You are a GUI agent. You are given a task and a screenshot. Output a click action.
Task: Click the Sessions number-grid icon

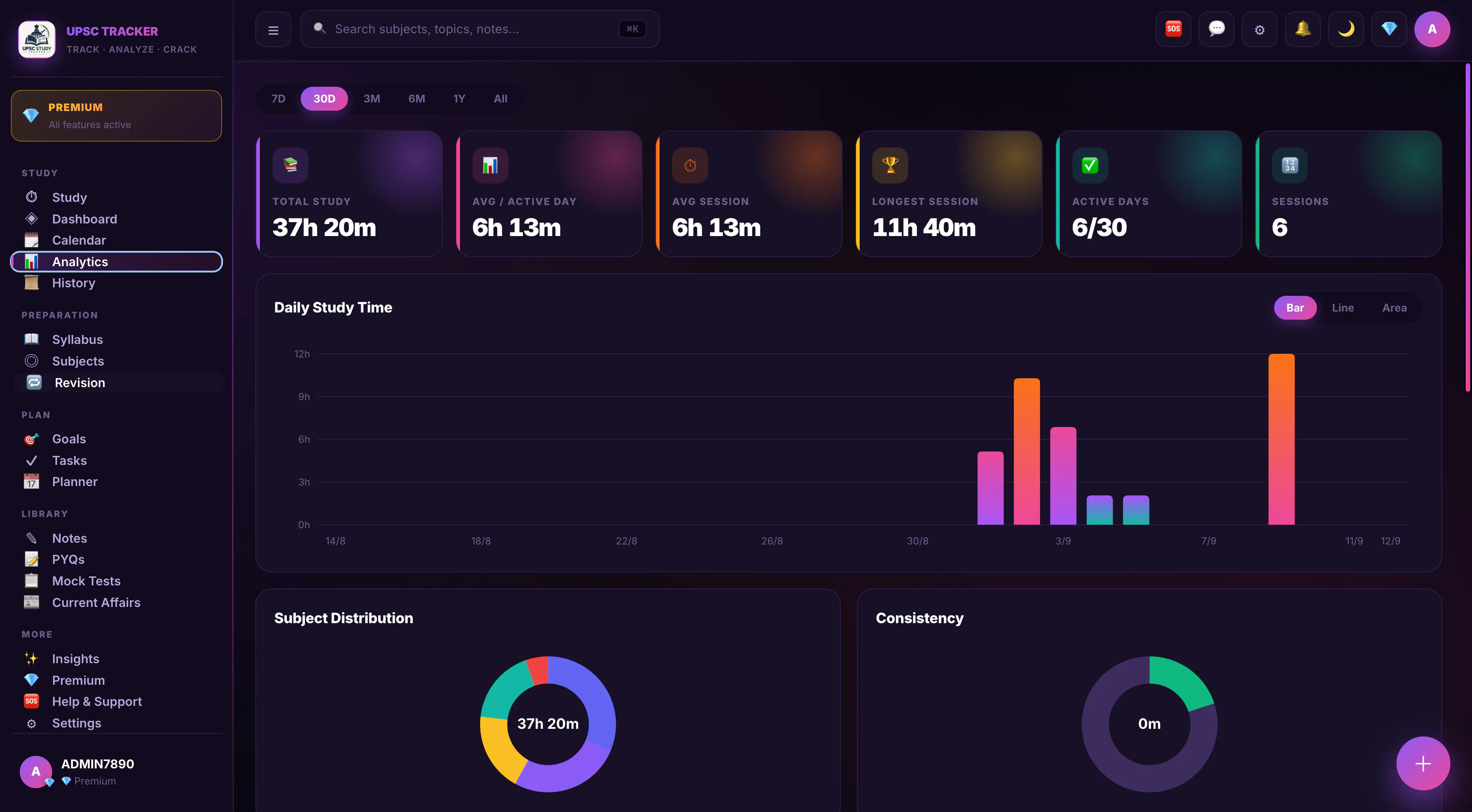point(1290,165)
